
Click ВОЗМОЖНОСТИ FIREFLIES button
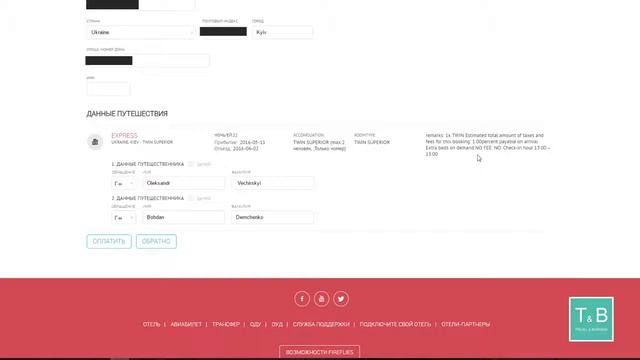point(320,352)
